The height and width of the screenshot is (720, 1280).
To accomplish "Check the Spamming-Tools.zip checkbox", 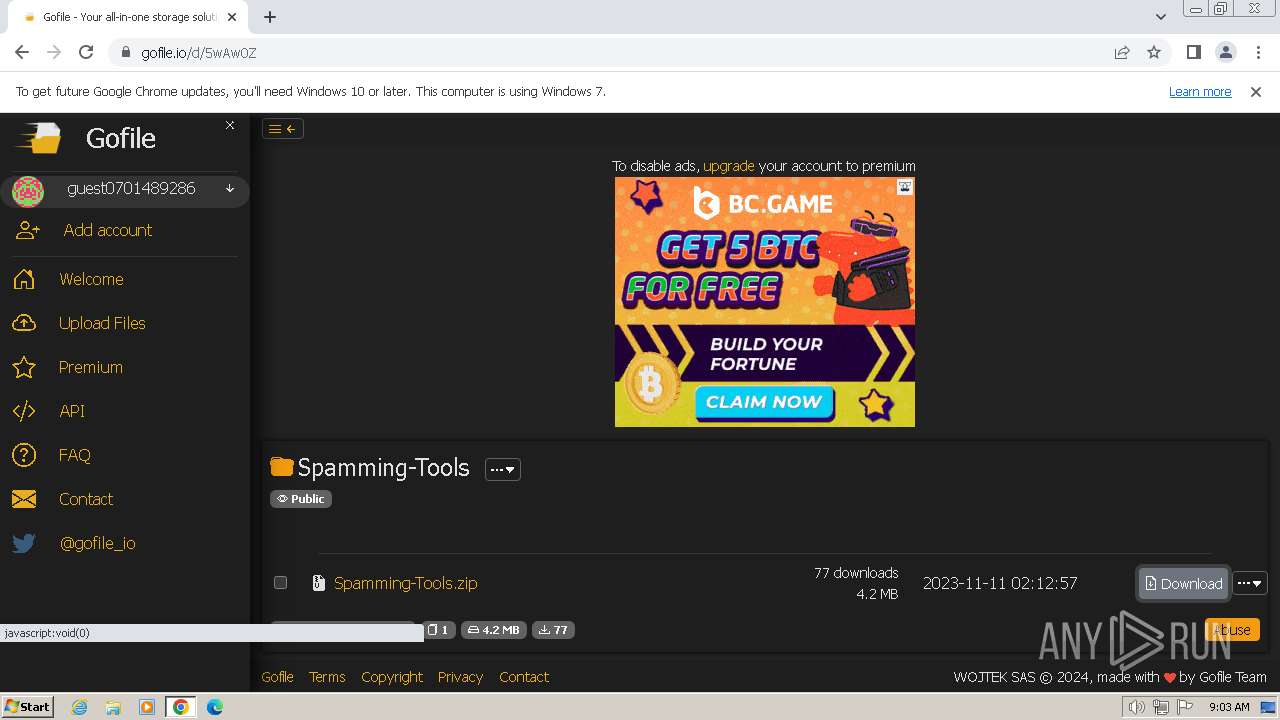I will [x=280, y=583].
